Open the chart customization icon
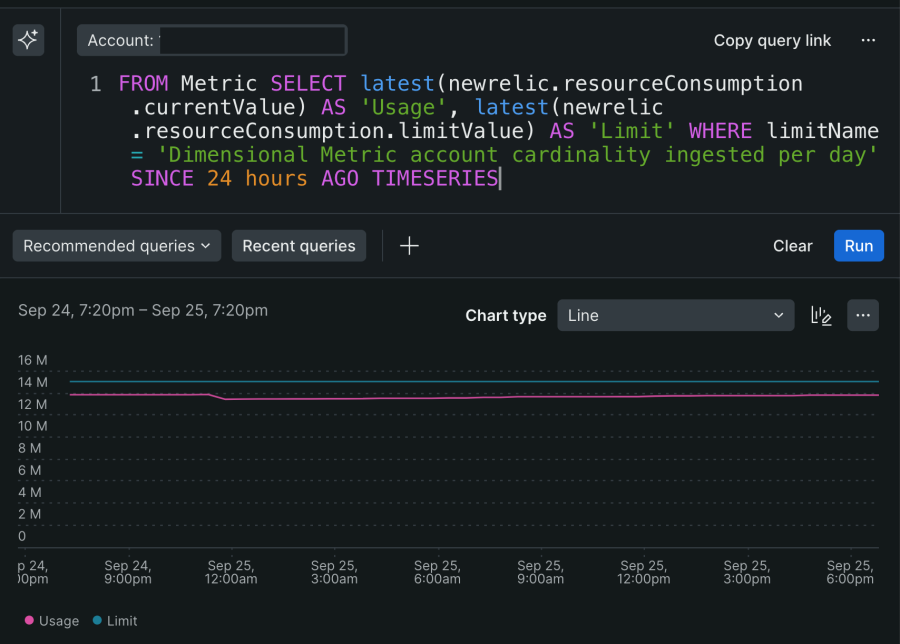900x644 pixels. click(821, 315)
